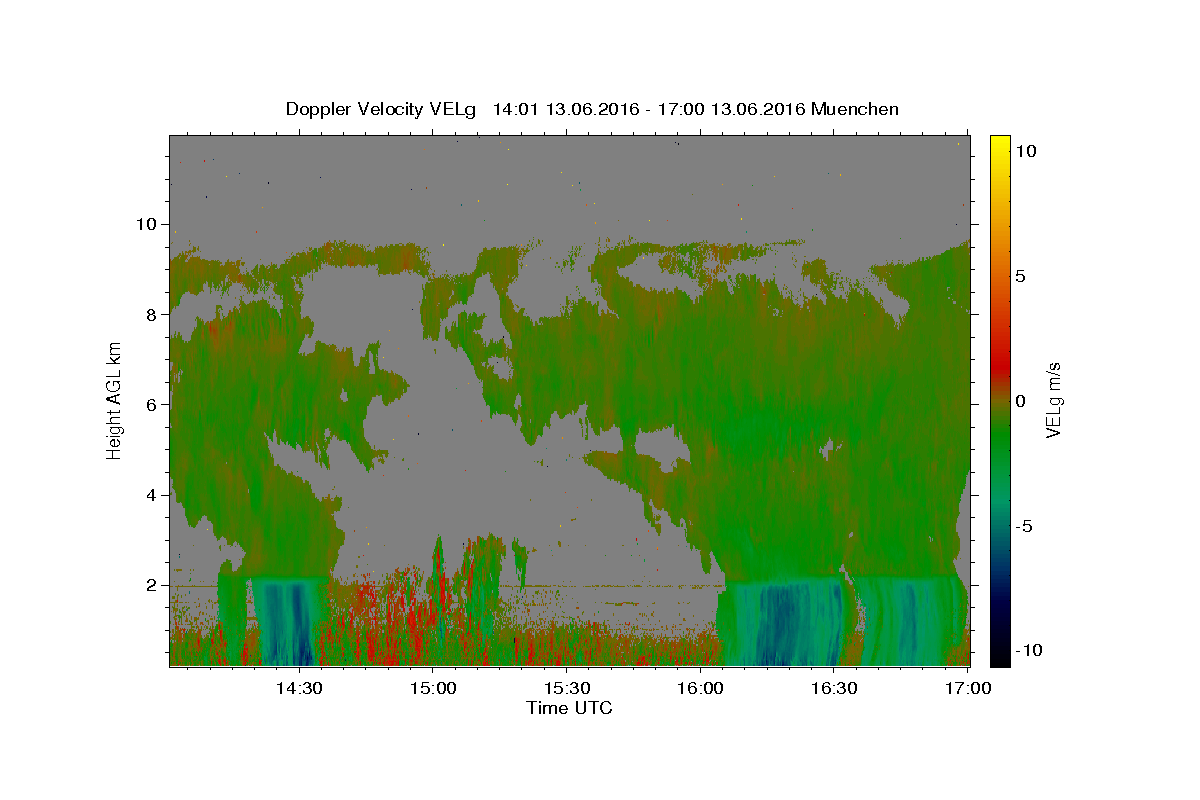
Task: Click the 15:30 time axis label
Action: [x=567, y=688]
